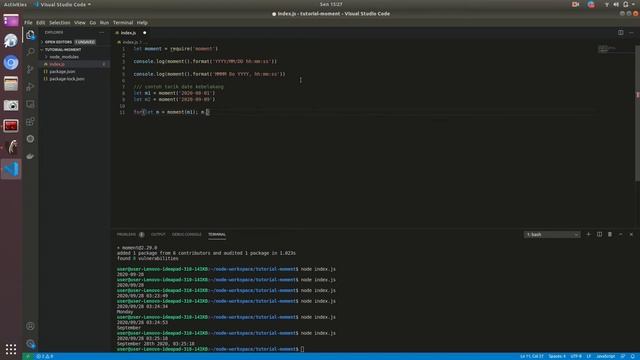Switch to the Output panel tab
The width and height of the screenshot is (640, 360).
(x=158, y=234)
